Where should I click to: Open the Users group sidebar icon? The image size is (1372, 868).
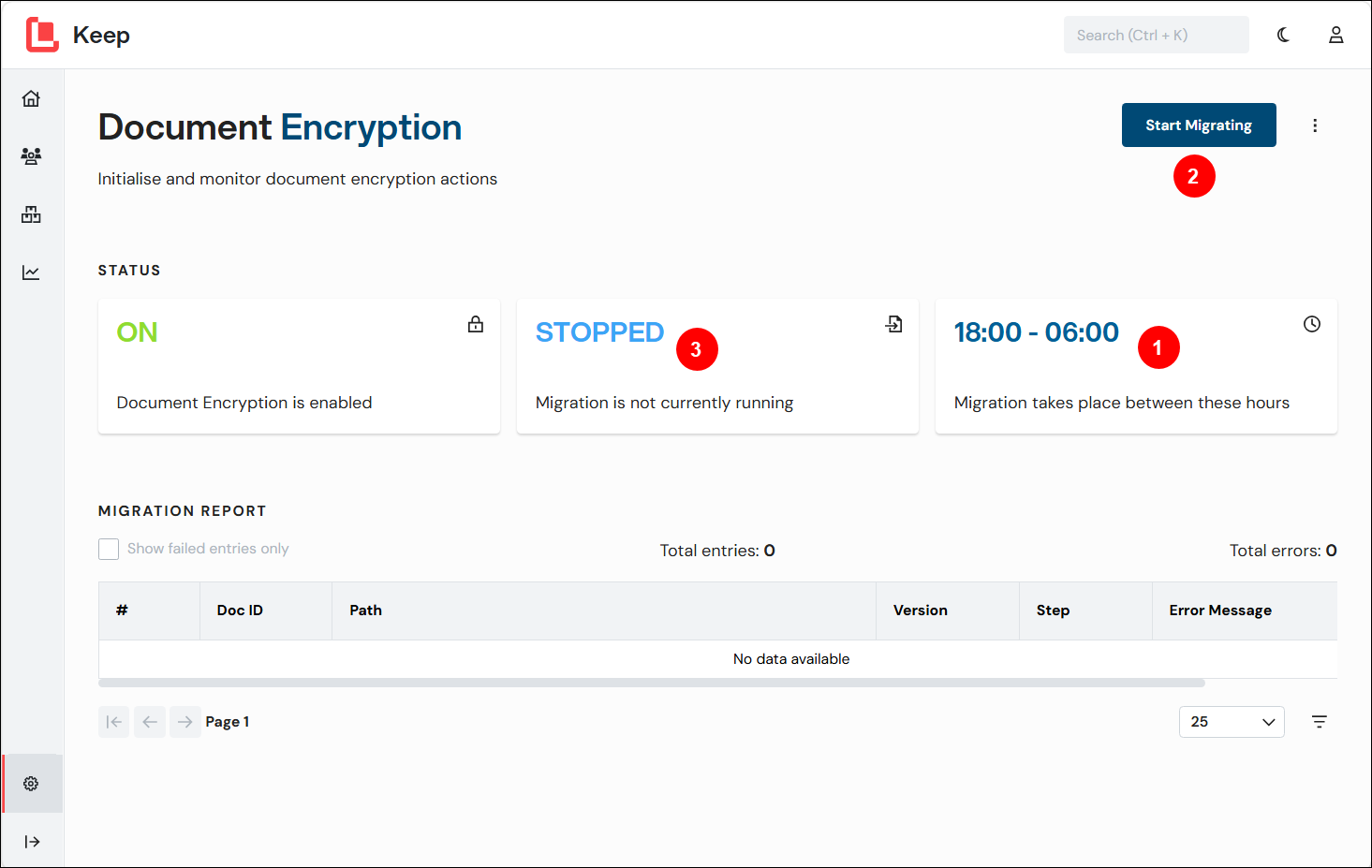(31, 156)
